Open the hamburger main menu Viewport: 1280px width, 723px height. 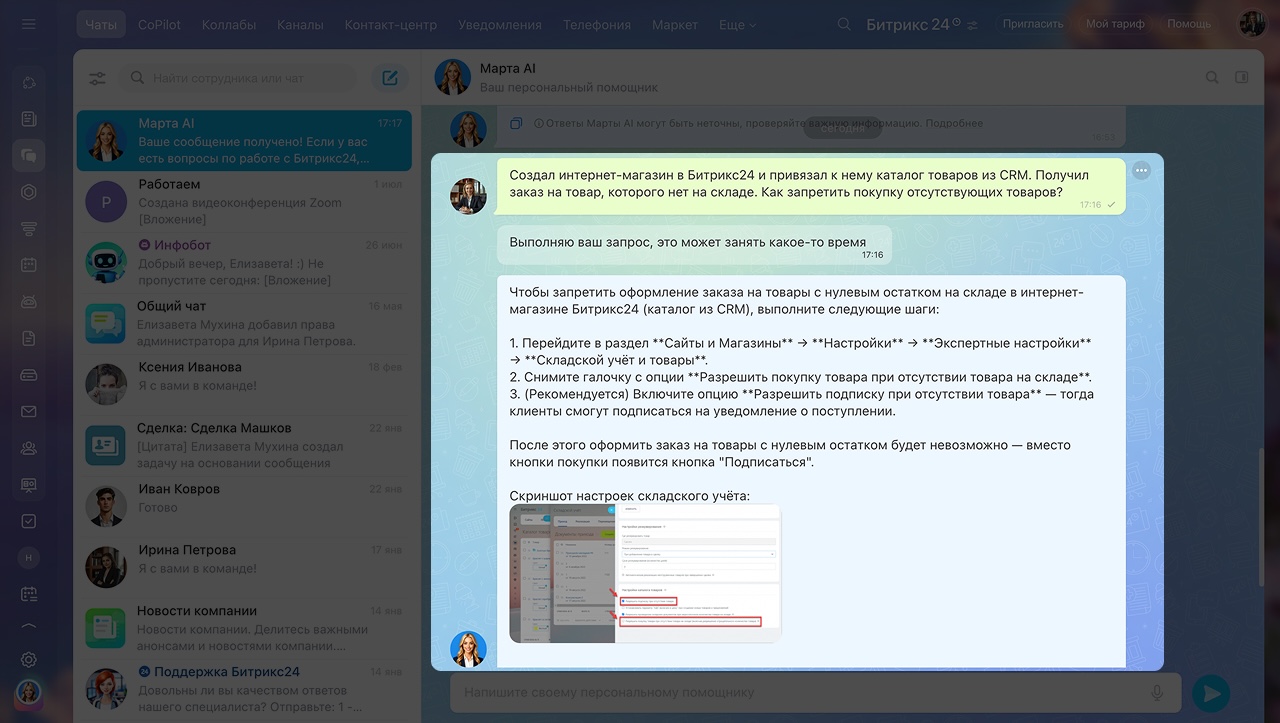pyautogui.click(x=28, y=24)
